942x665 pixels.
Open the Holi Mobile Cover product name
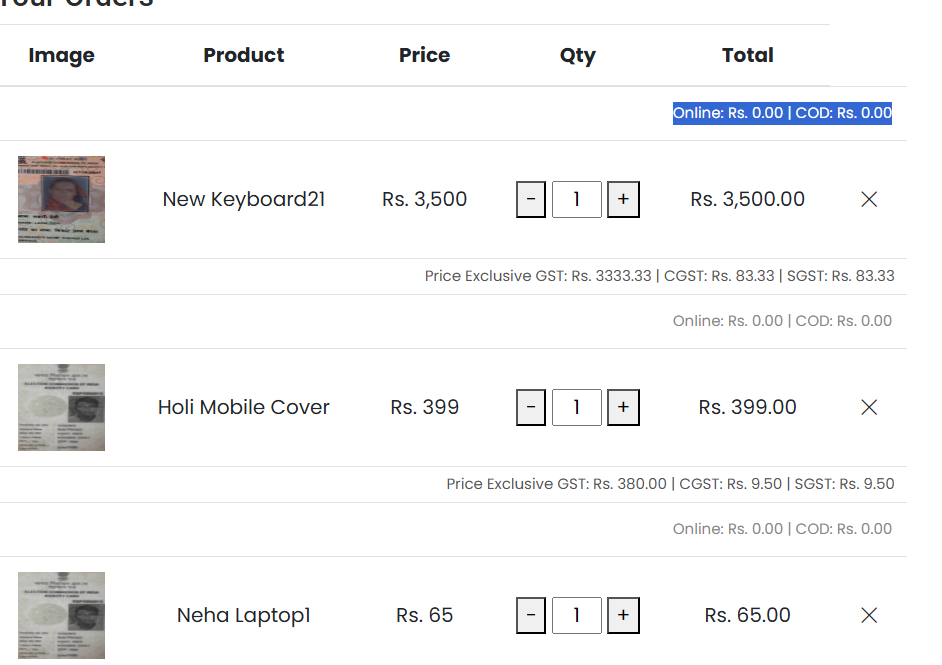tap(244, 407)
